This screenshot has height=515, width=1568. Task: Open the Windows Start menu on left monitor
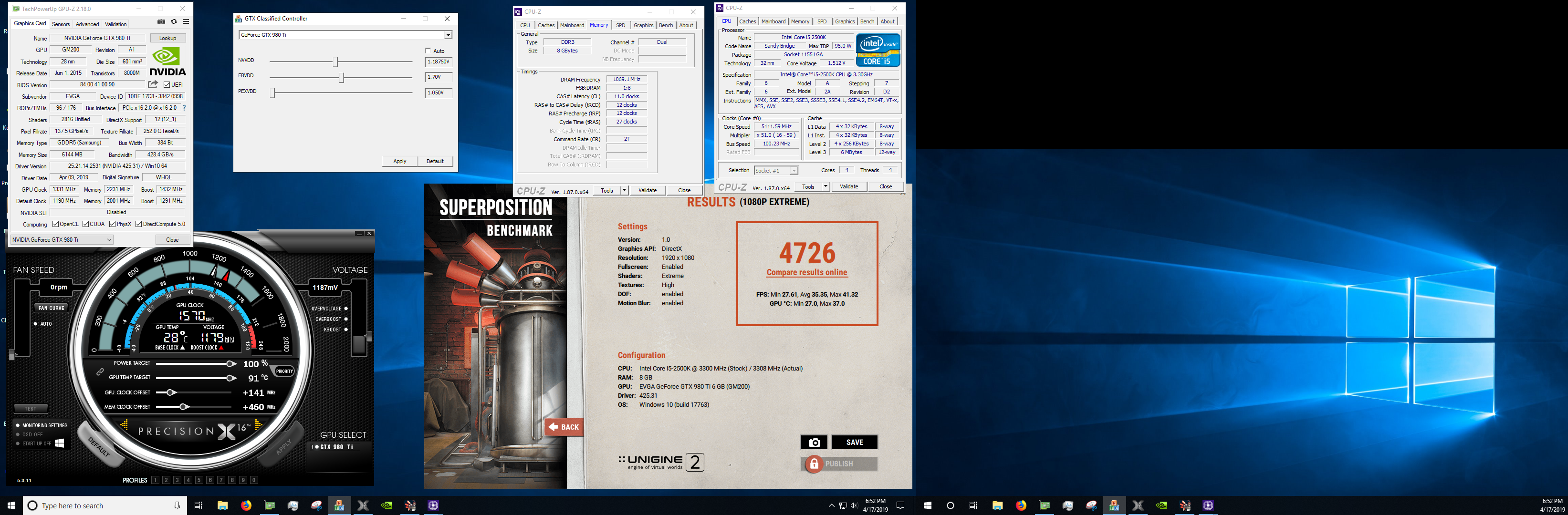click(11, 505)
